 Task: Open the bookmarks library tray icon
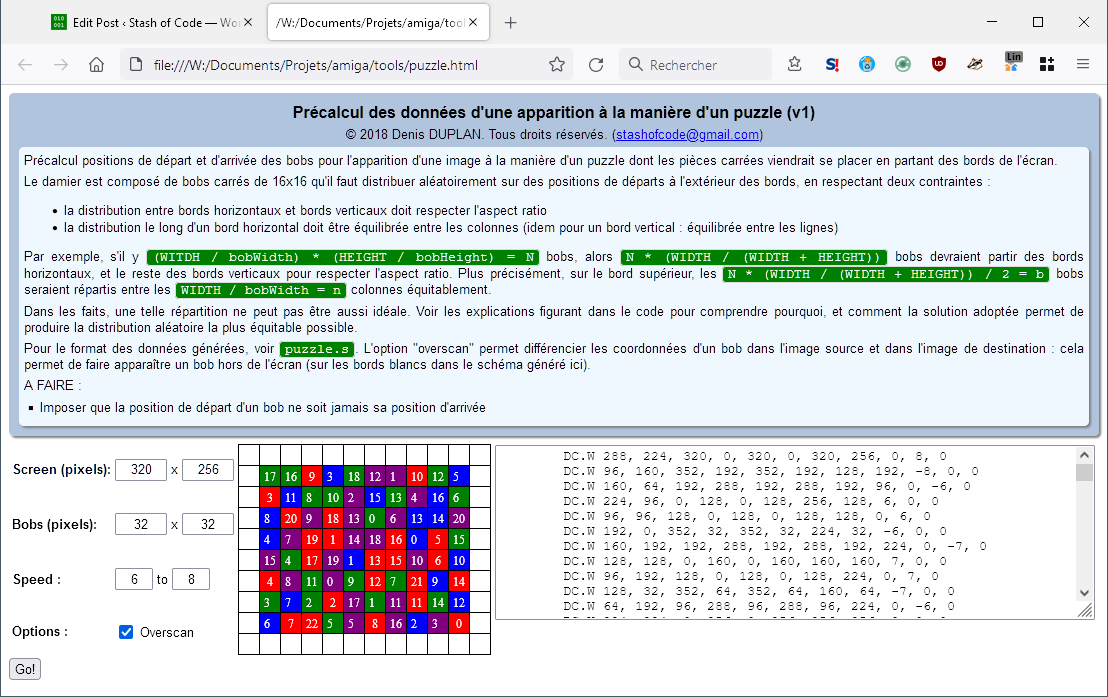[795, 65]
